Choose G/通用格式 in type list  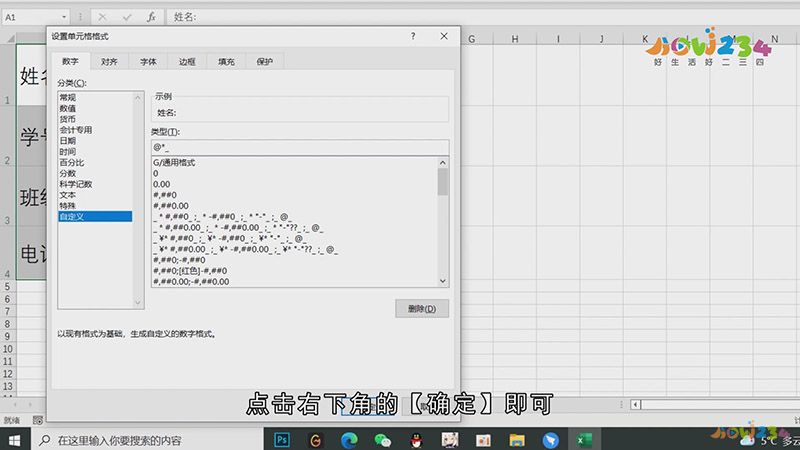(x=294, y=163)
